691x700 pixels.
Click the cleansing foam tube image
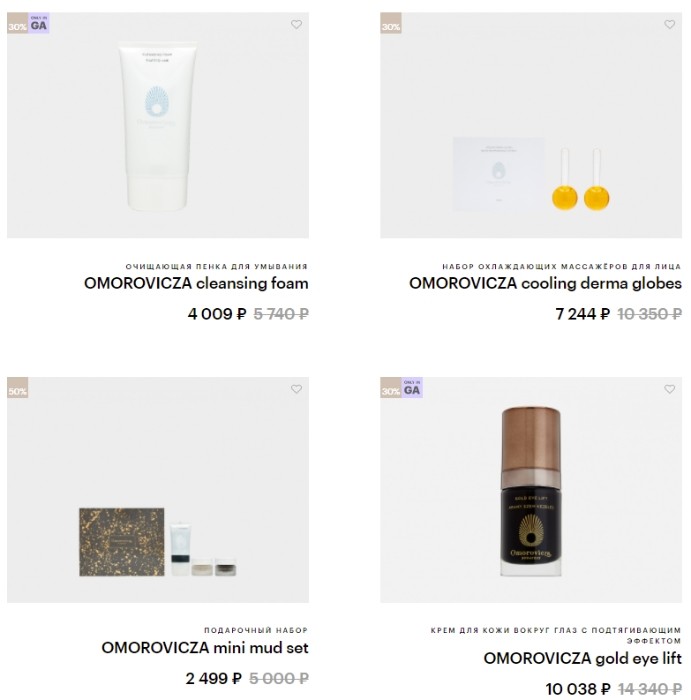(158, 126)
